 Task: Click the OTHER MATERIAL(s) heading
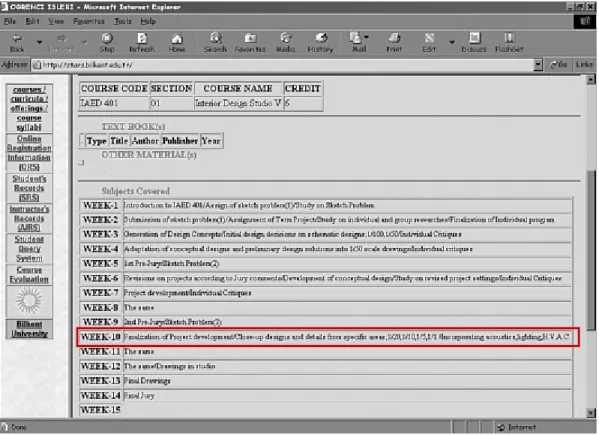point(149,155)
